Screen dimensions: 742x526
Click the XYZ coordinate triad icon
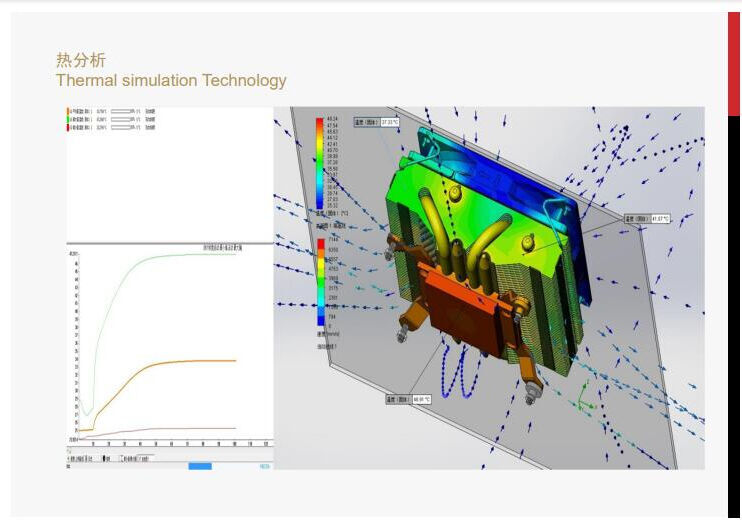[582, 405]
